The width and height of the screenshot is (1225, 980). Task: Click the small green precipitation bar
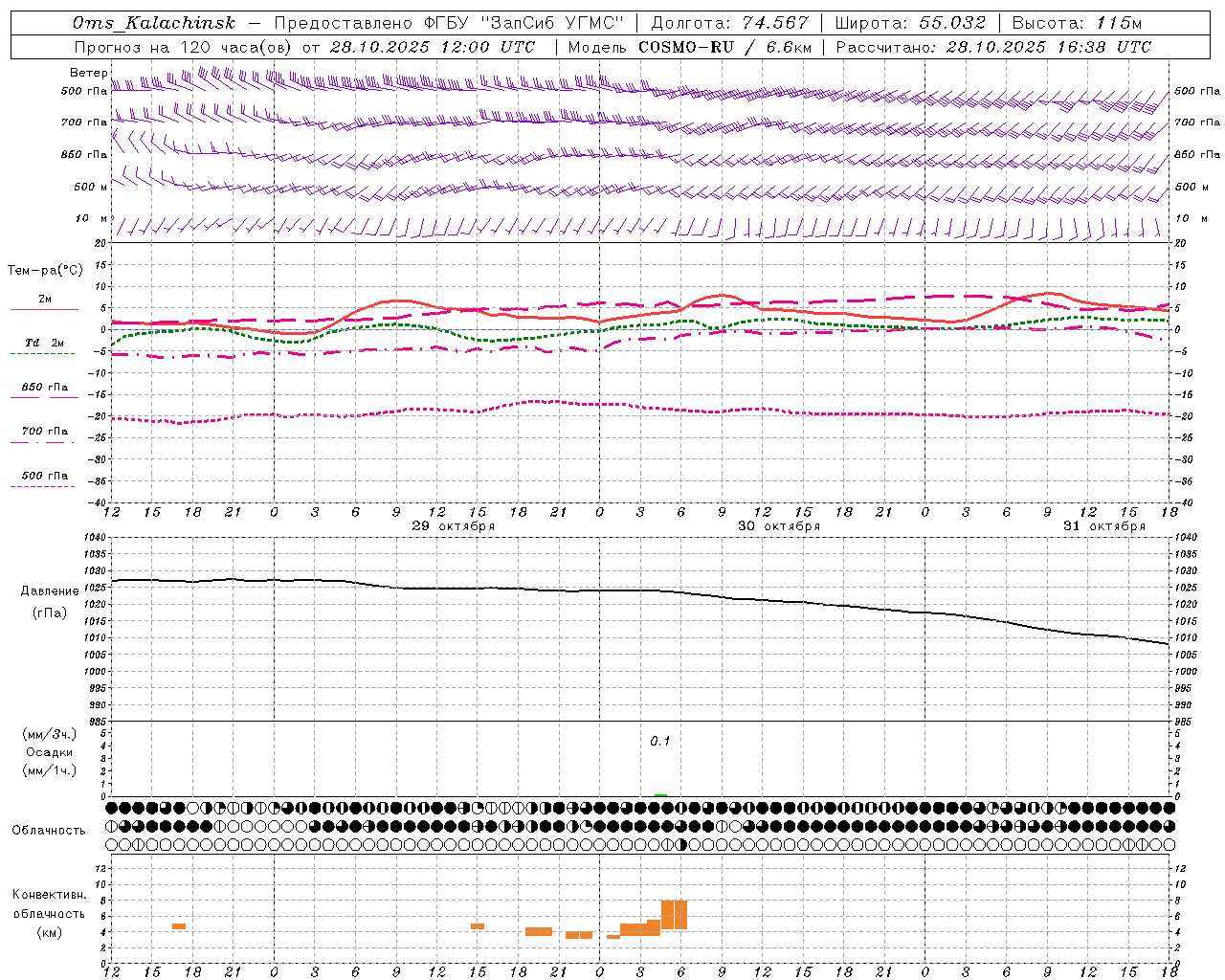660,794
